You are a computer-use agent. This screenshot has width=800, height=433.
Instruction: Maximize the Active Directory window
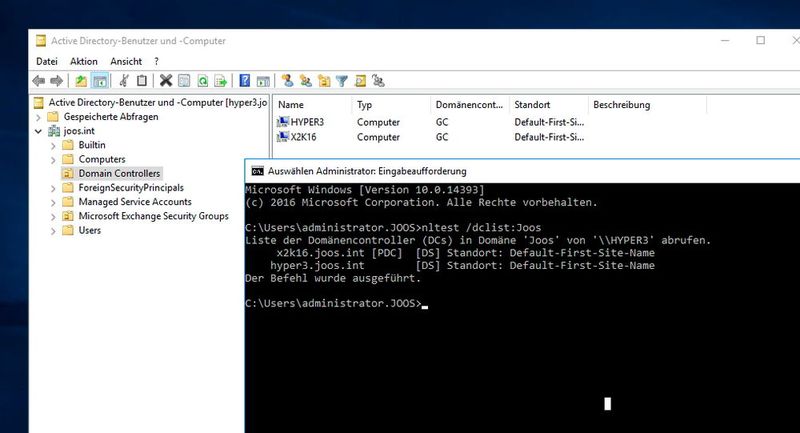coord(760,41)
